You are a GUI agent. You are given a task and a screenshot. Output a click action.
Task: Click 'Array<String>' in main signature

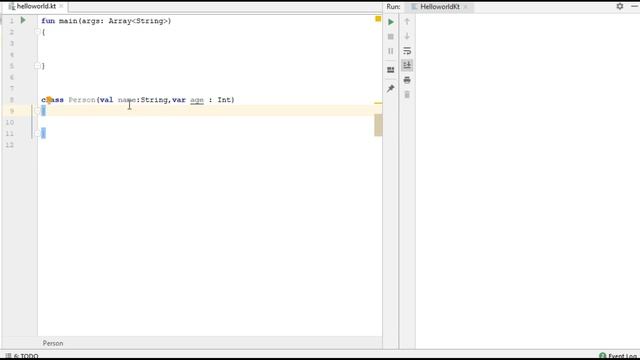[x=138, y=21]
